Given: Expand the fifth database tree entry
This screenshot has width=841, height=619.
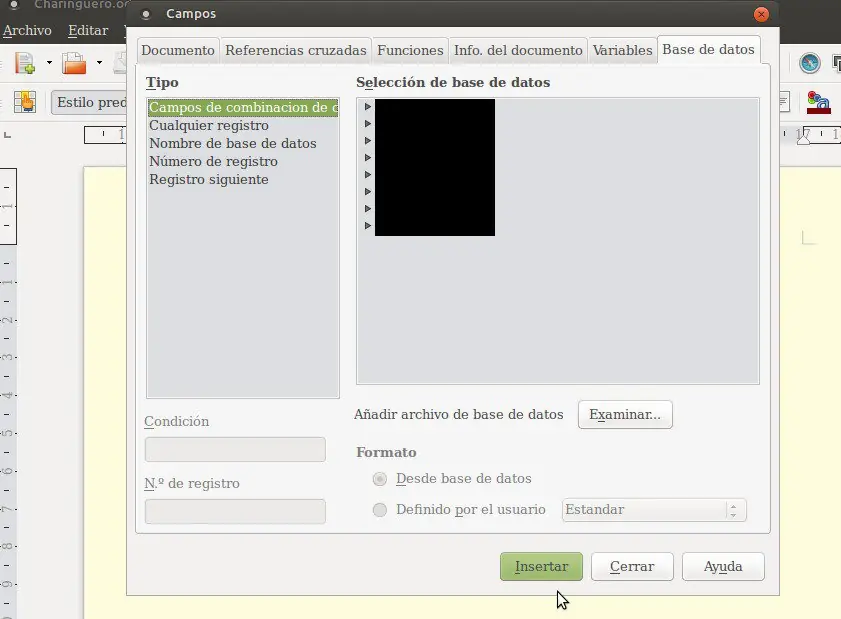Looking at the screenshot, I should click(368, 174).
